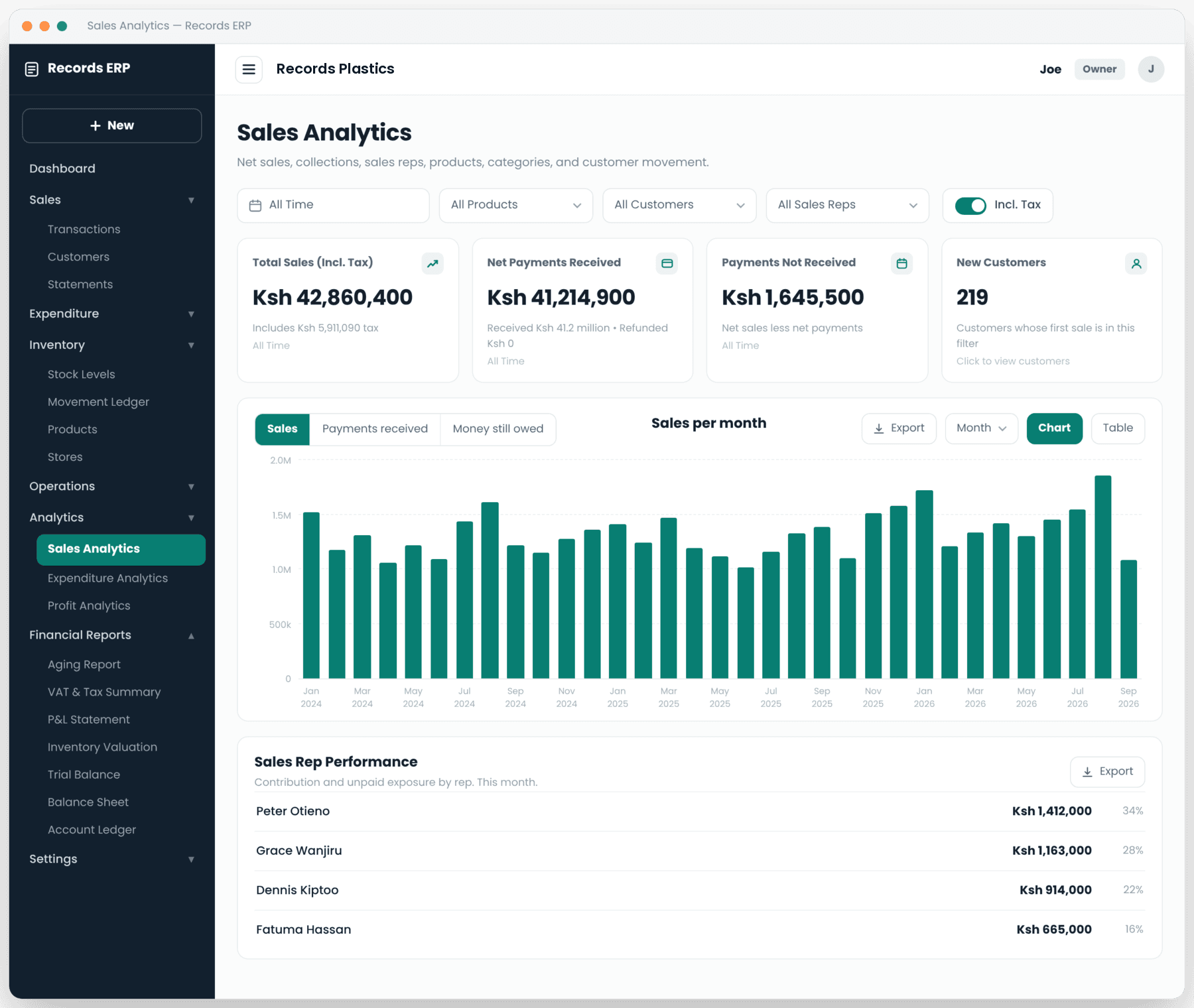
Task: Export the Sales per month chart
Action: [899, 428]
